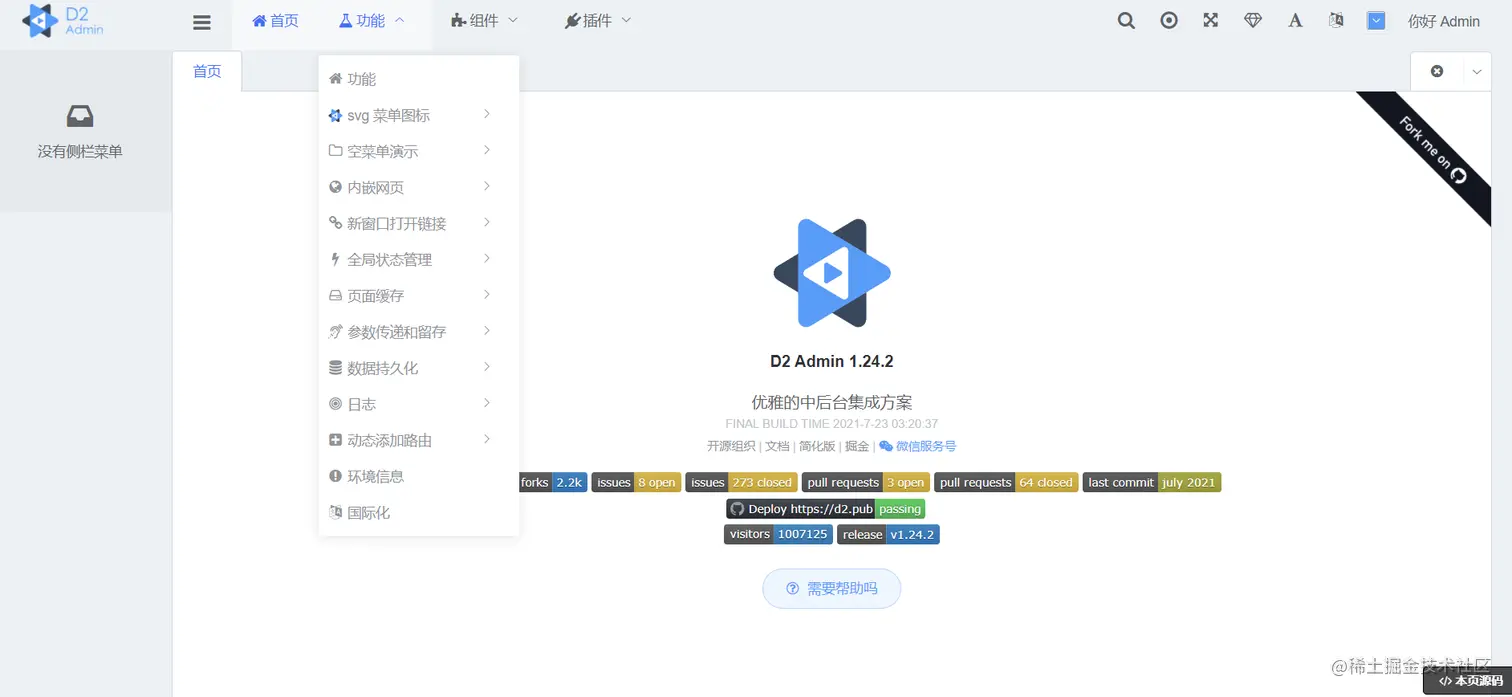Expand 全局状态管理 submenu
Screen dimensions: 1512x697
point(419,259)
